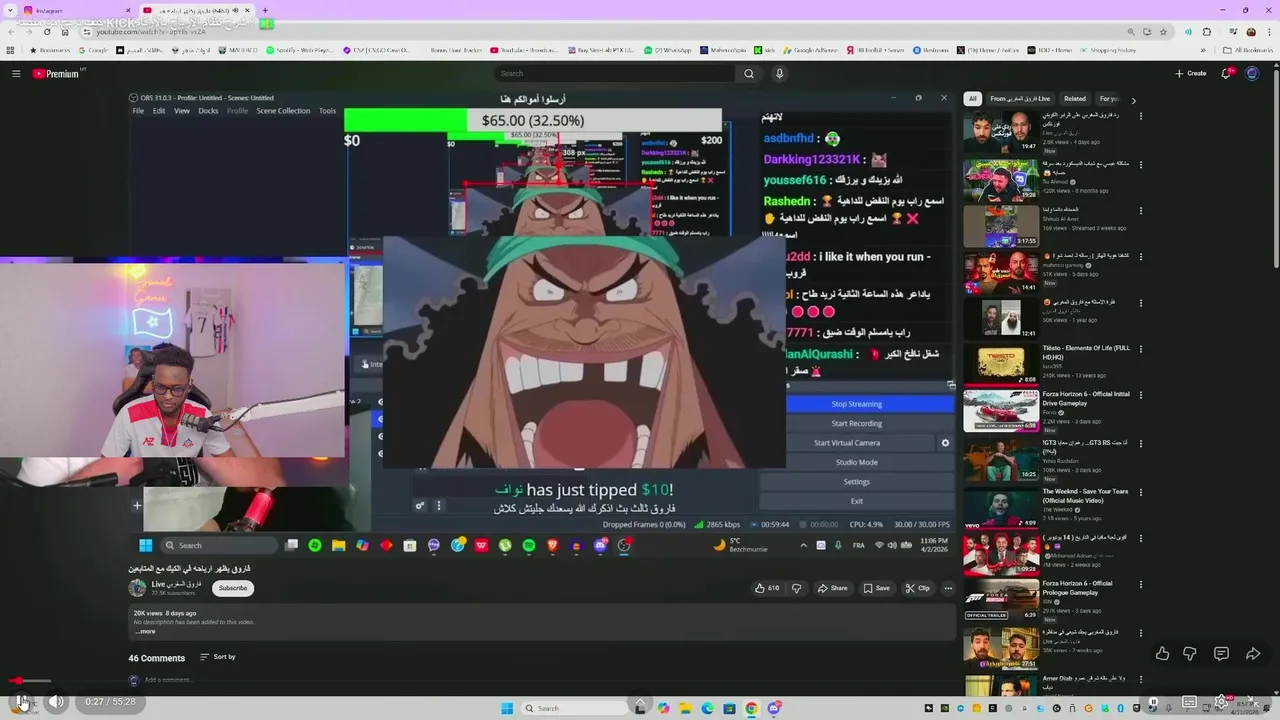Open gear beside Start Virtual Camera
This screenshot has width=1280, height=720.
[945, 443]
